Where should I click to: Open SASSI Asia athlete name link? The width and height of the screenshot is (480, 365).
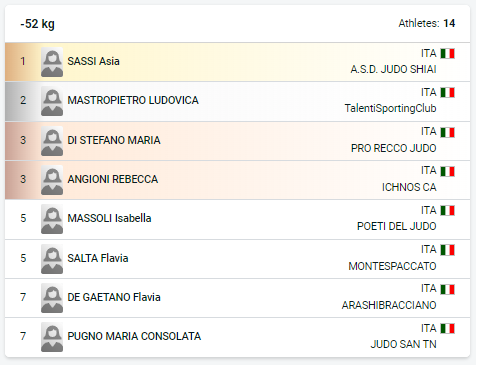click(x=93, y=61)
